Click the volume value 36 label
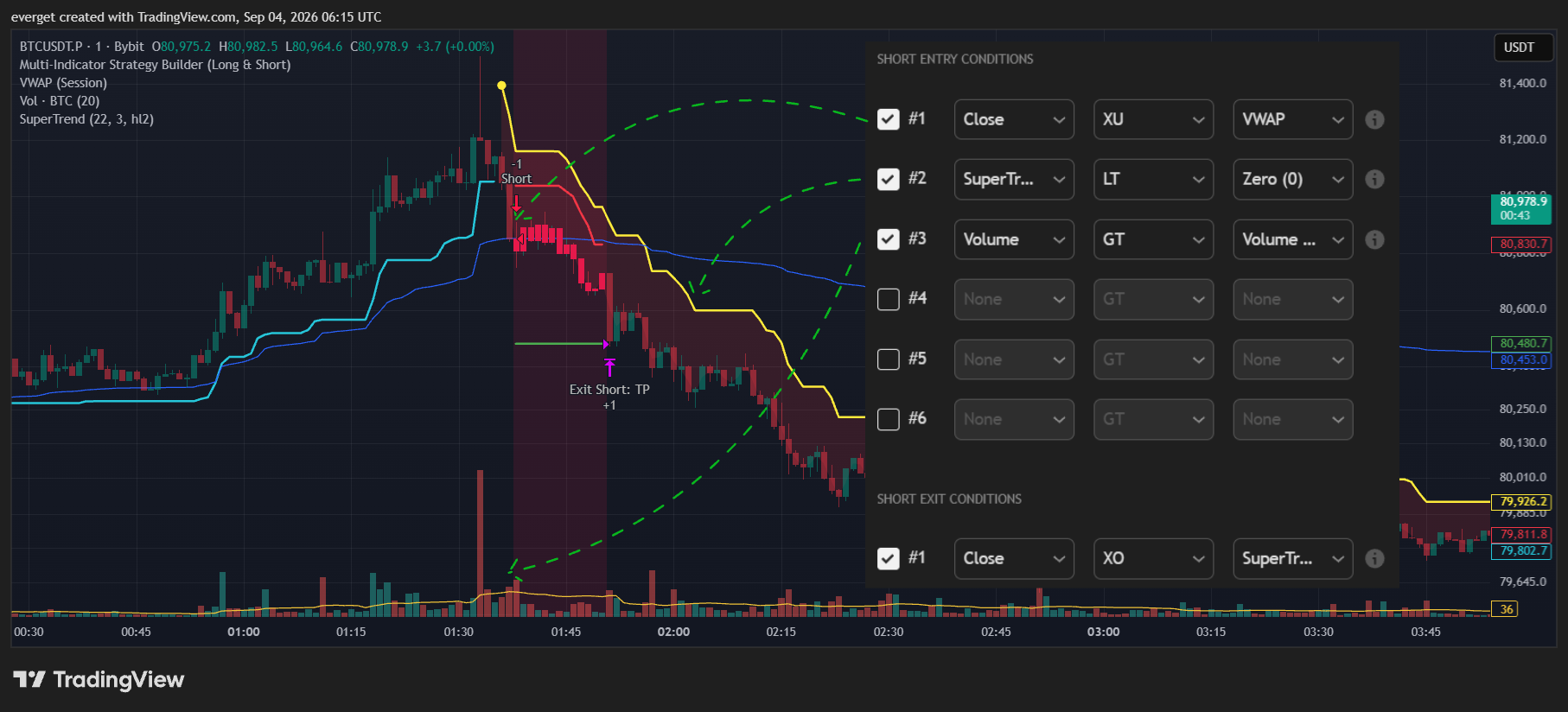 [1505, 609]
